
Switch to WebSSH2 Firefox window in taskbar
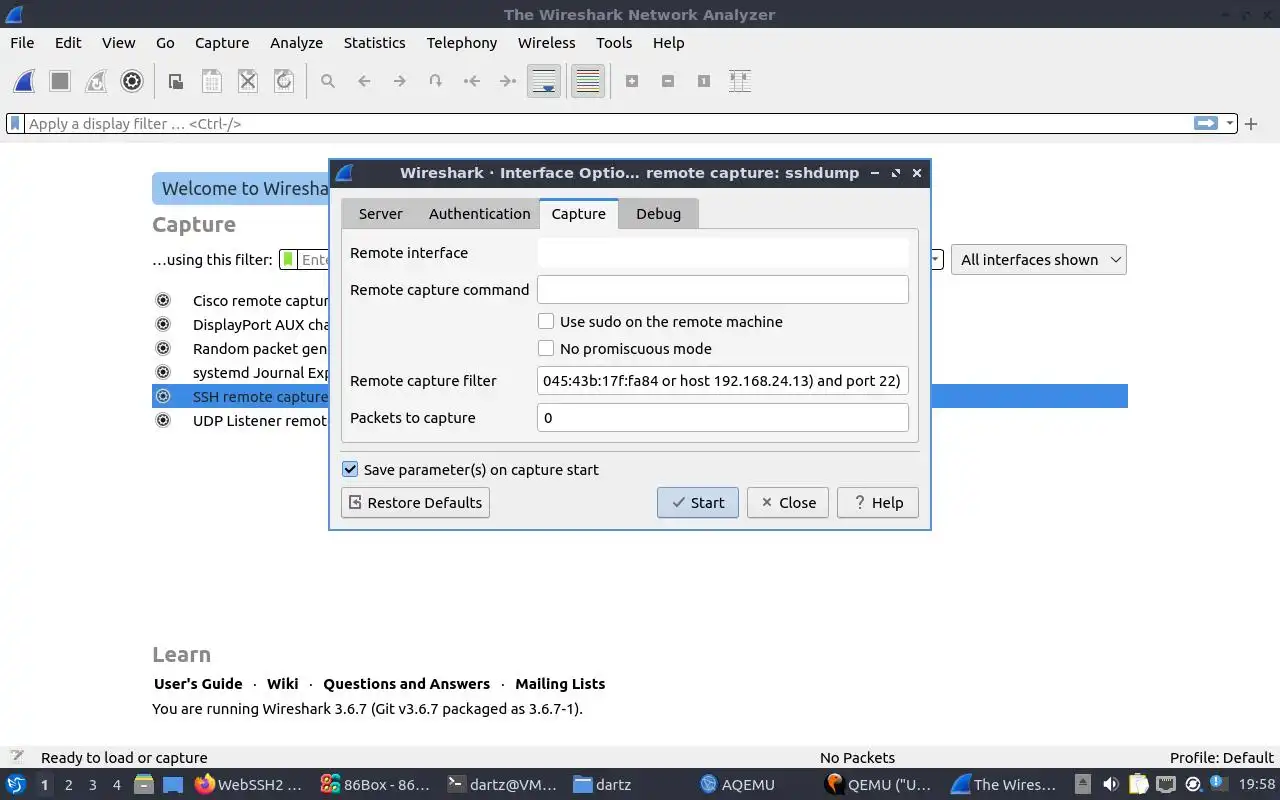click(249, 784)
